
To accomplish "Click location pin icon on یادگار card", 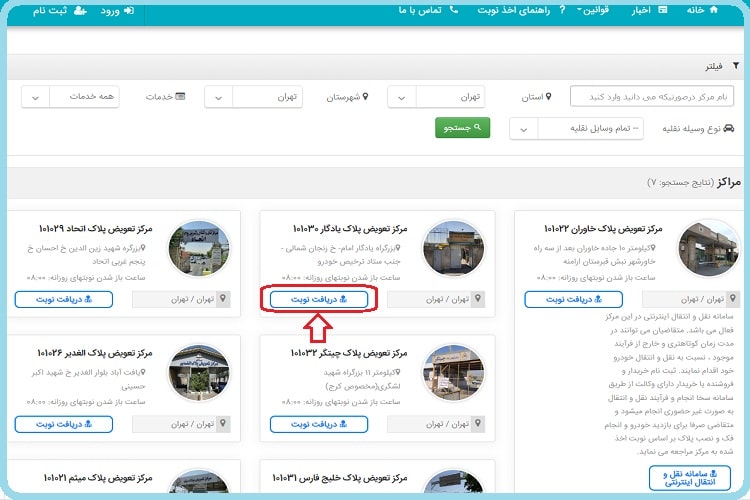I will [478, 299].
